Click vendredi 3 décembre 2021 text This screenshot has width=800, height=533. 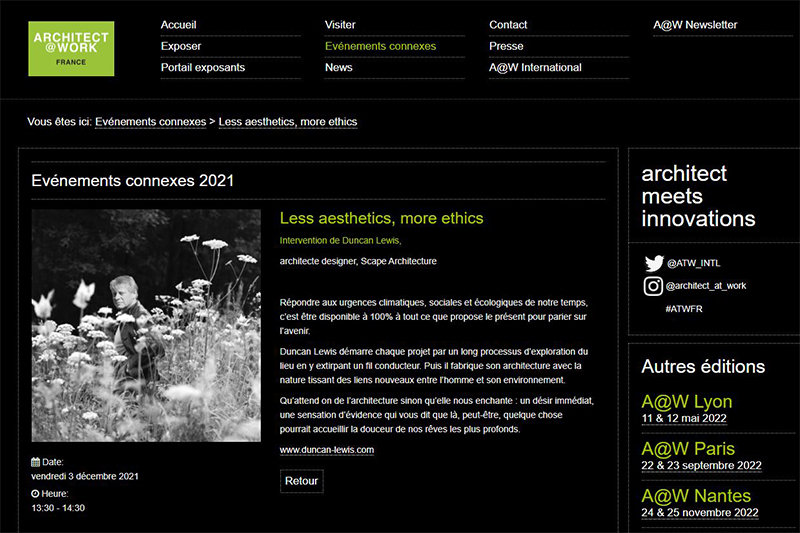coord(85,476)
